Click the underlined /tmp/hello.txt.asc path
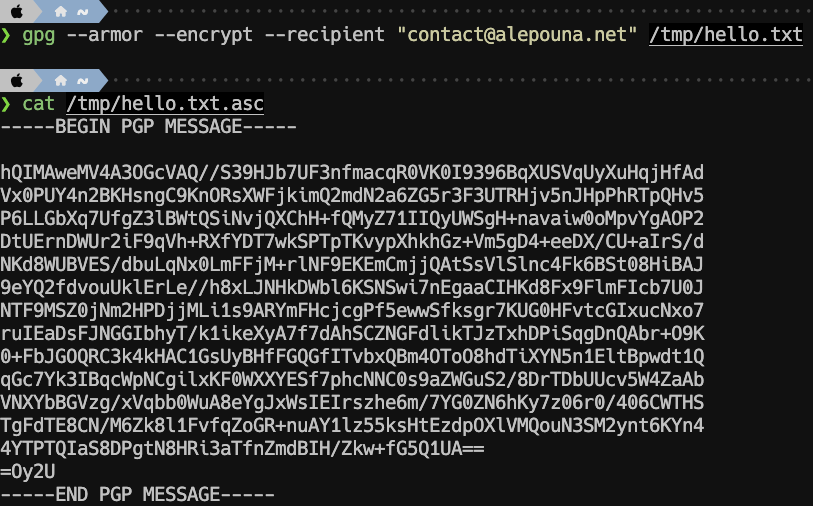 (165, 104)
